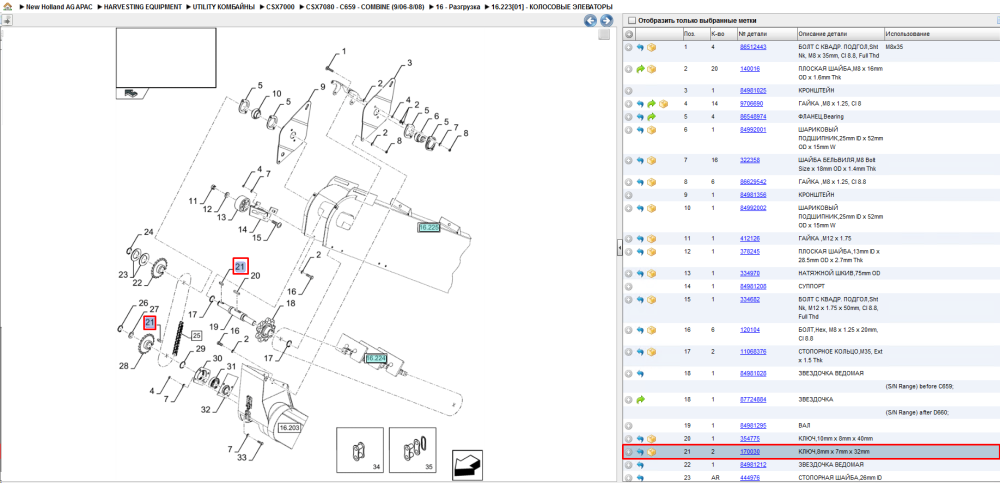Open part number link 84981356

pos(753,195)
